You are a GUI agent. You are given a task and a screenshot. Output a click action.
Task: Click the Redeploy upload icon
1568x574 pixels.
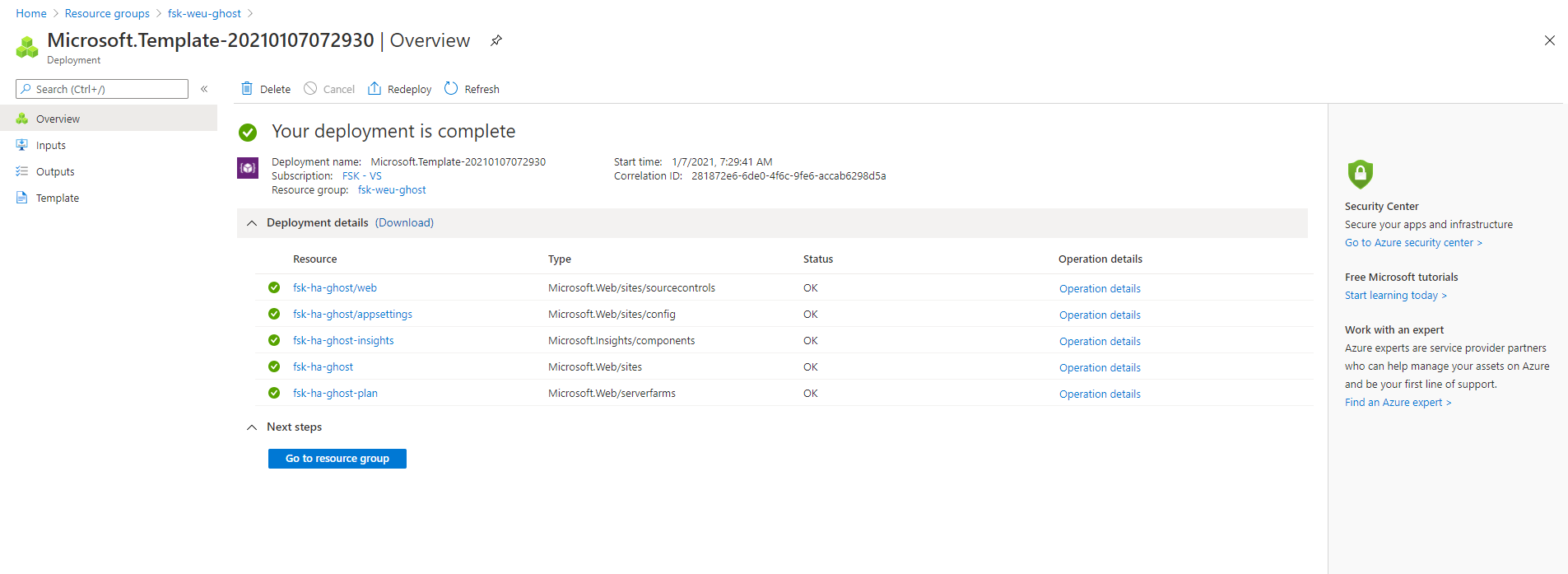(375, 89)
